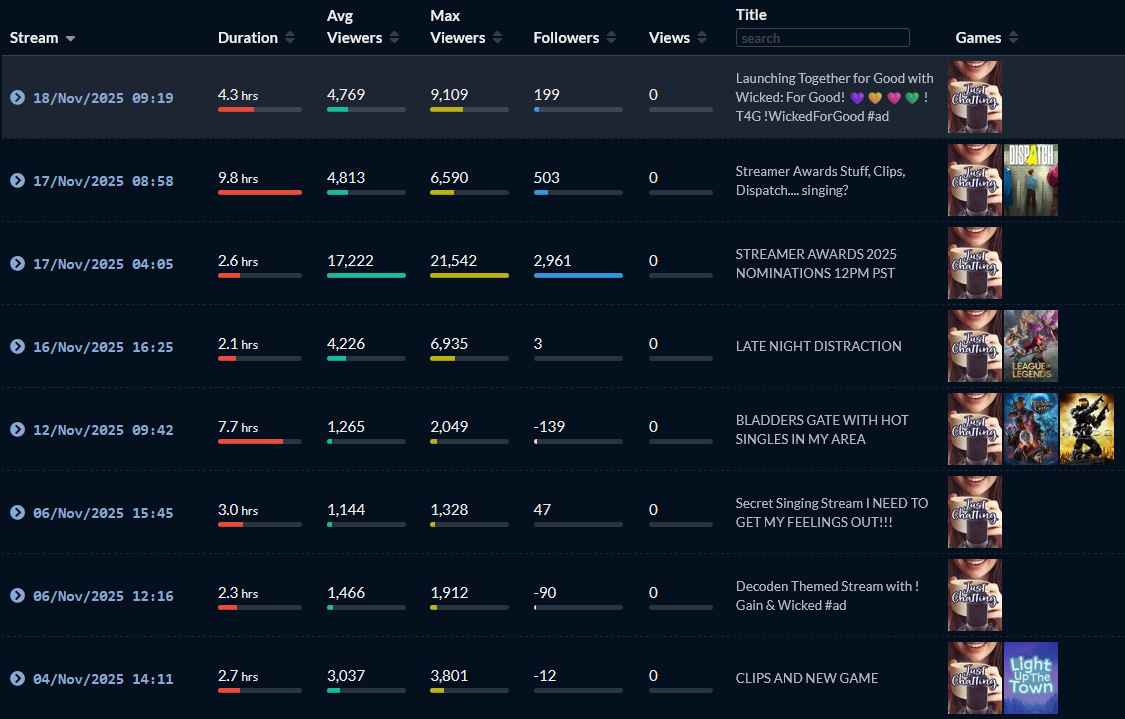Screen dimensions: 1125x719
Task: Sort by Stream column descending arrow
Action: pos(70,39)
